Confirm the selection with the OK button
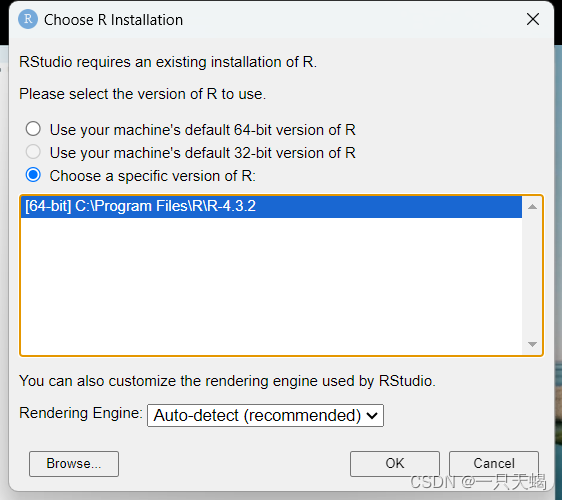The height and width of the screenshot is (500, 562). click(395, 463)
